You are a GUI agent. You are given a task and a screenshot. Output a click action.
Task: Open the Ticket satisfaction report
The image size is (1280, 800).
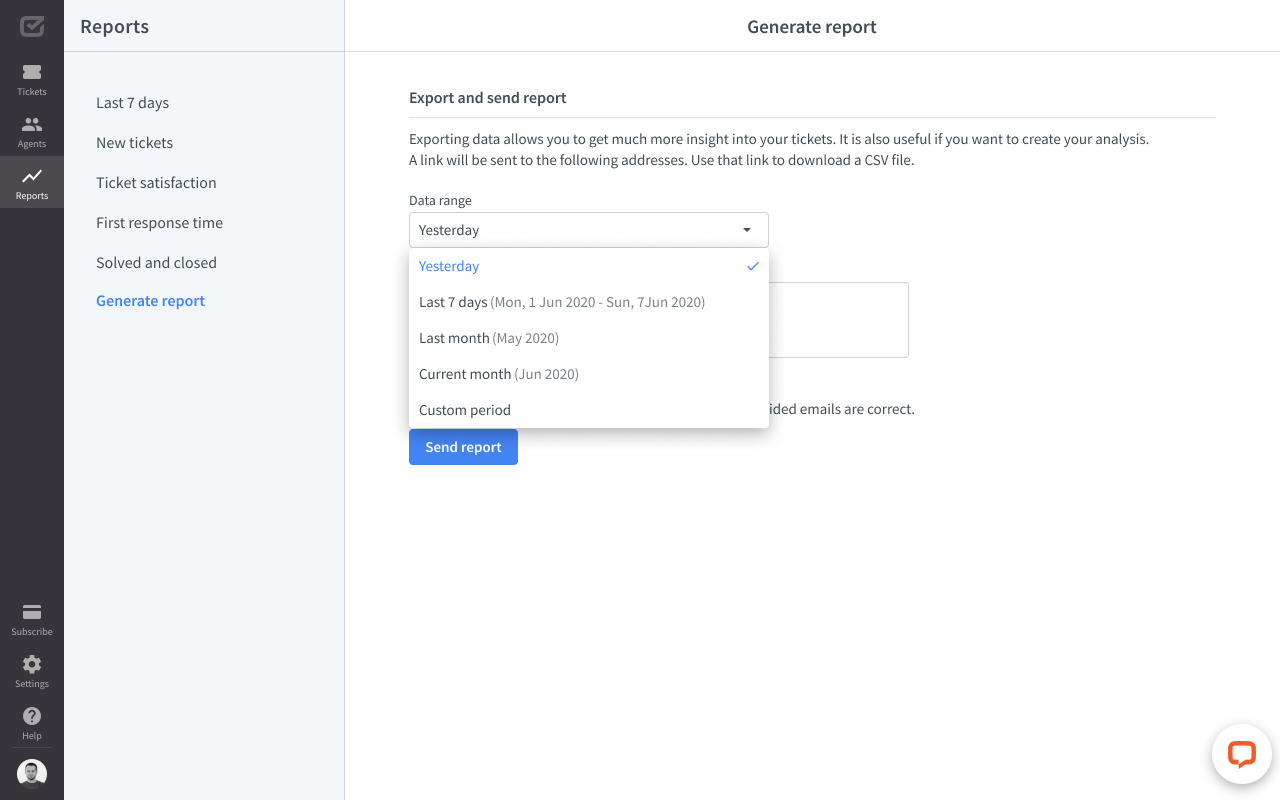(x=156, y=183)
